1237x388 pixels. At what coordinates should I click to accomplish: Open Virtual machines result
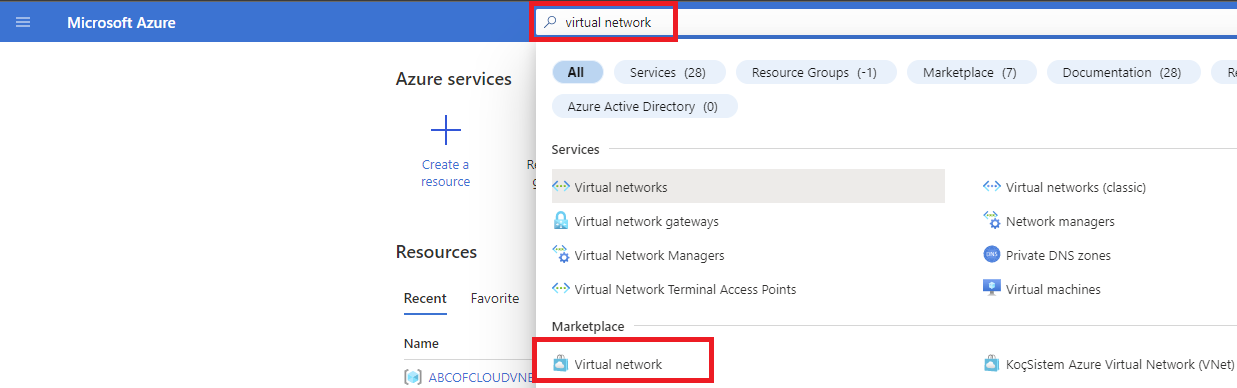[1053, 289]
